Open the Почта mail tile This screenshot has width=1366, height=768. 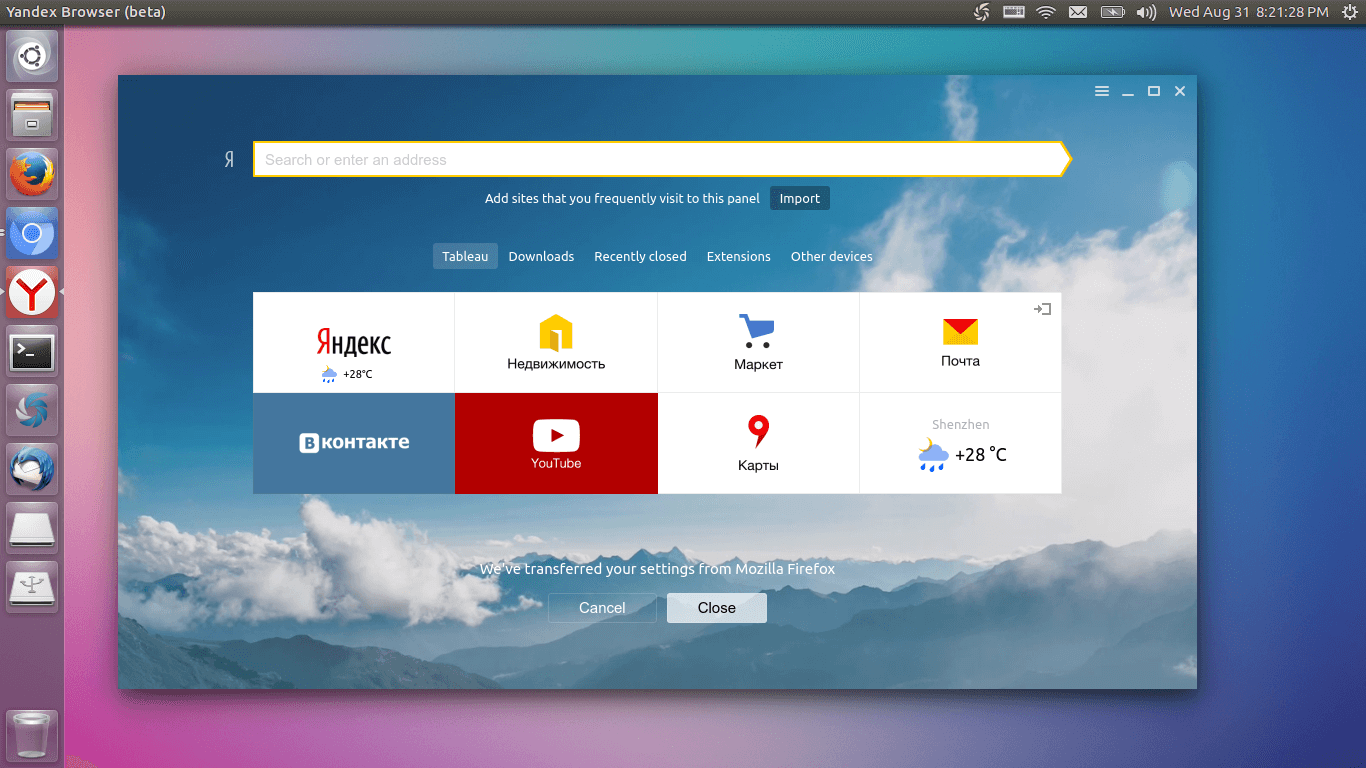pos(960,342)
